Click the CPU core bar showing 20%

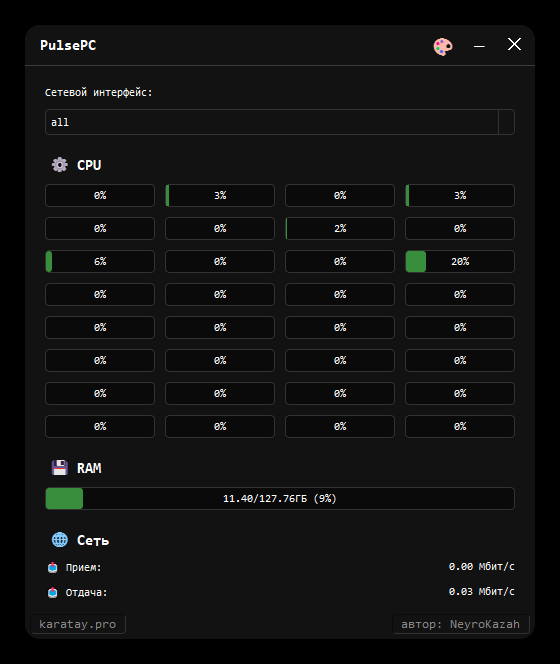tap(460, 261)
